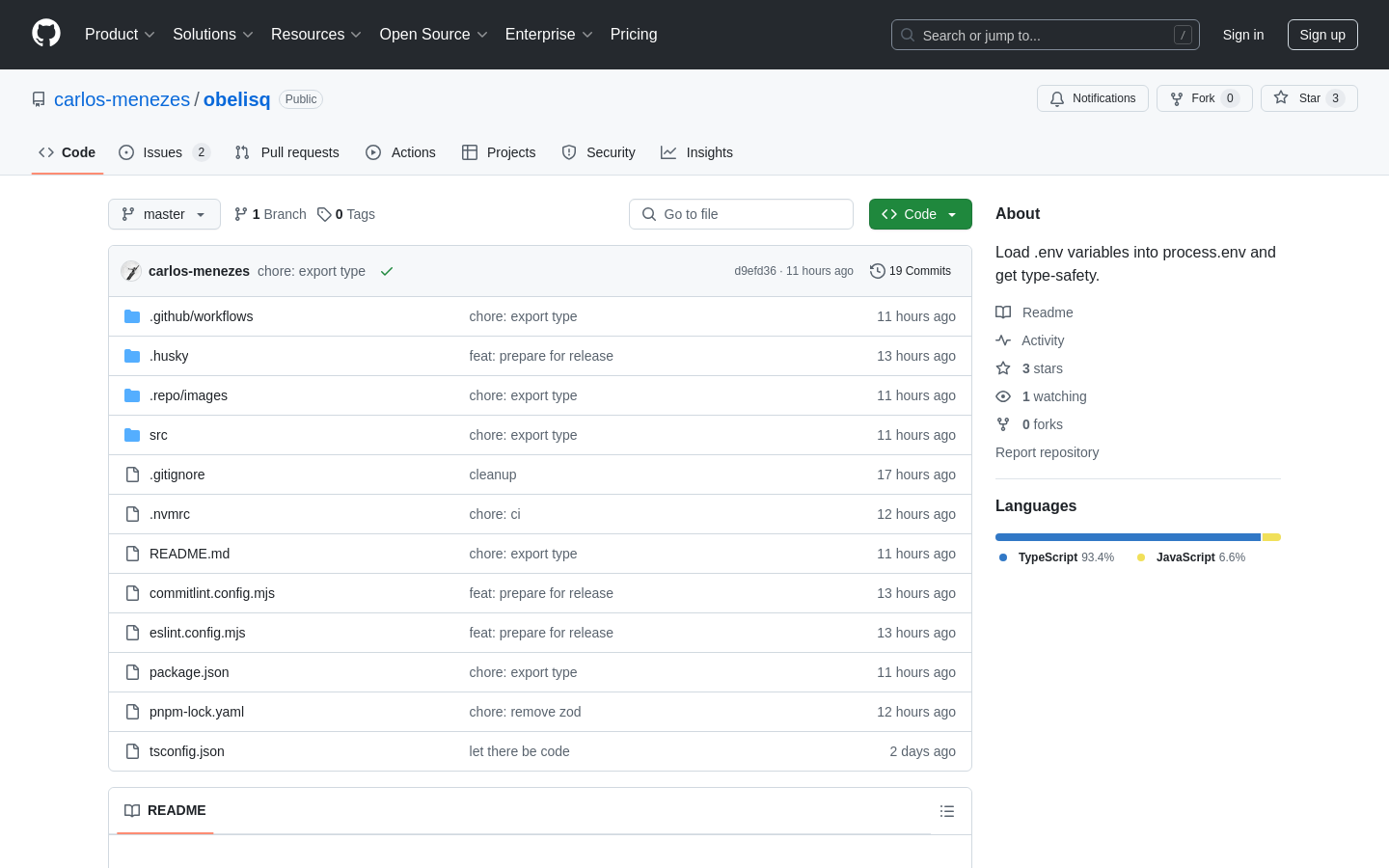This screenshot has height=868, width=1389.
Task: Go to the Actions tab
Action: pos(400,152)
